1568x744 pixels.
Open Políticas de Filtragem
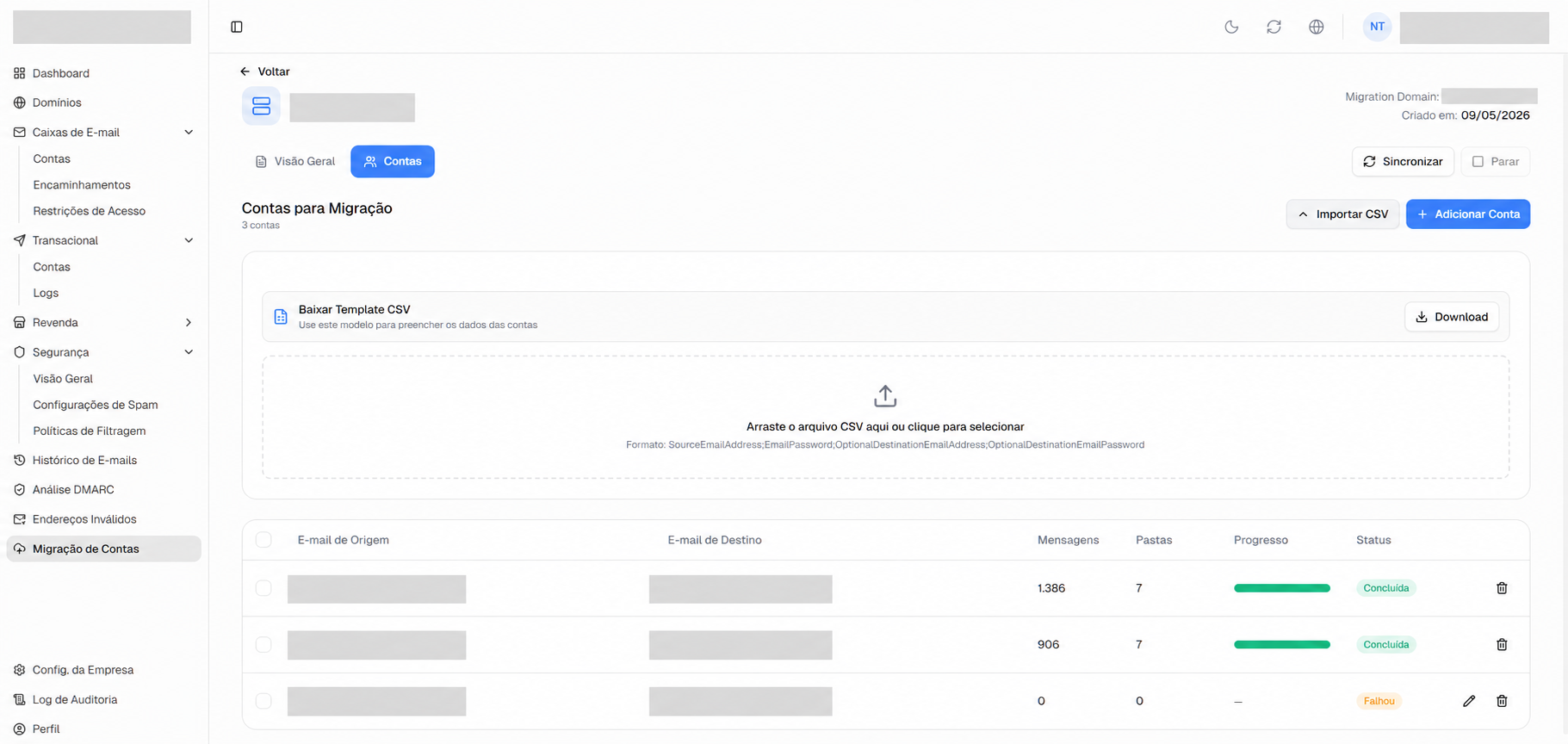[x=90, y=431]
